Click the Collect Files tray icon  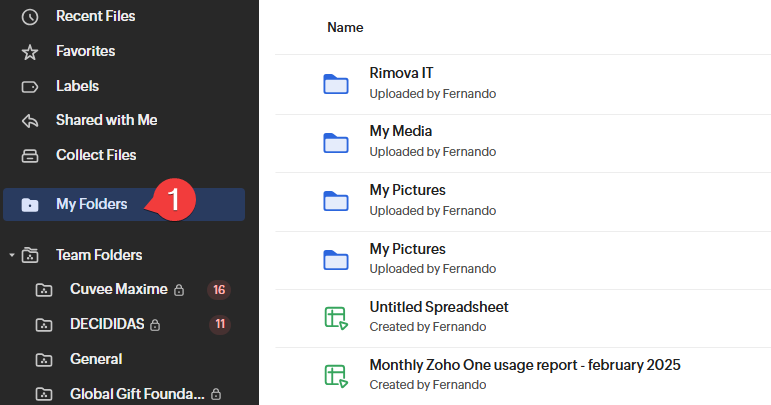(x=30, y=155)
